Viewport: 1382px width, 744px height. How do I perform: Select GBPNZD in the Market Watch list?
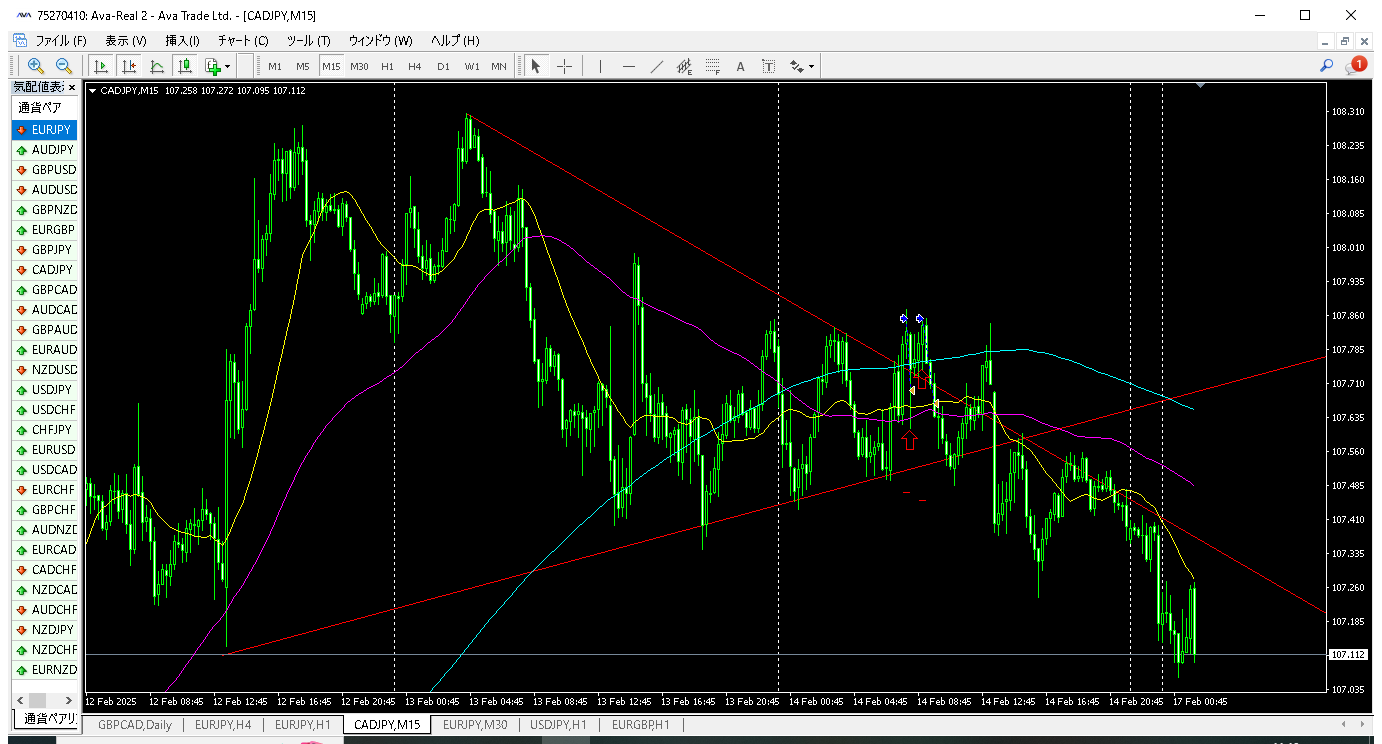click(x=44, y=210)
